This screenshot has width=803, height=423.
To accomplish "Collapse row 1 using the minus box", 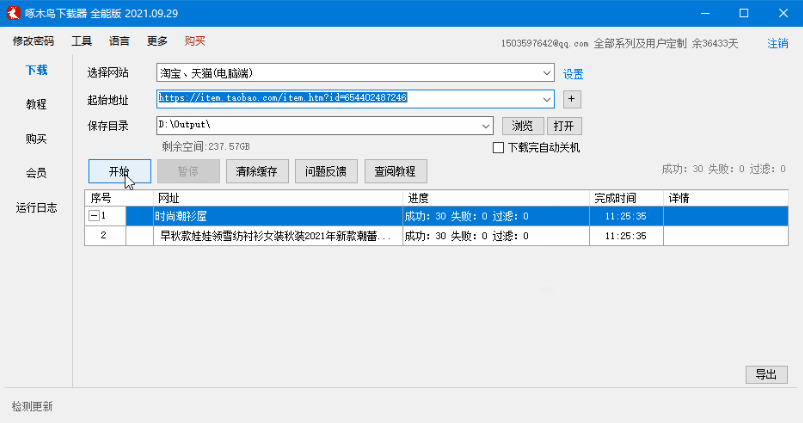I will click(94, 216).
